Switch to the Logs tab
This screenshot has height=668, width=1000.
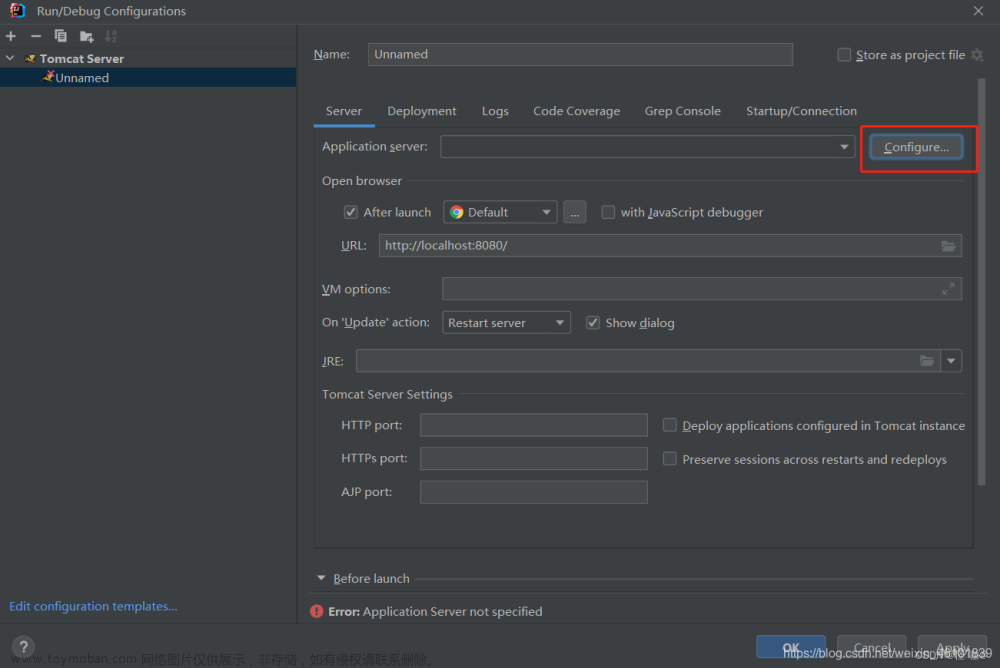pos(495,111)
